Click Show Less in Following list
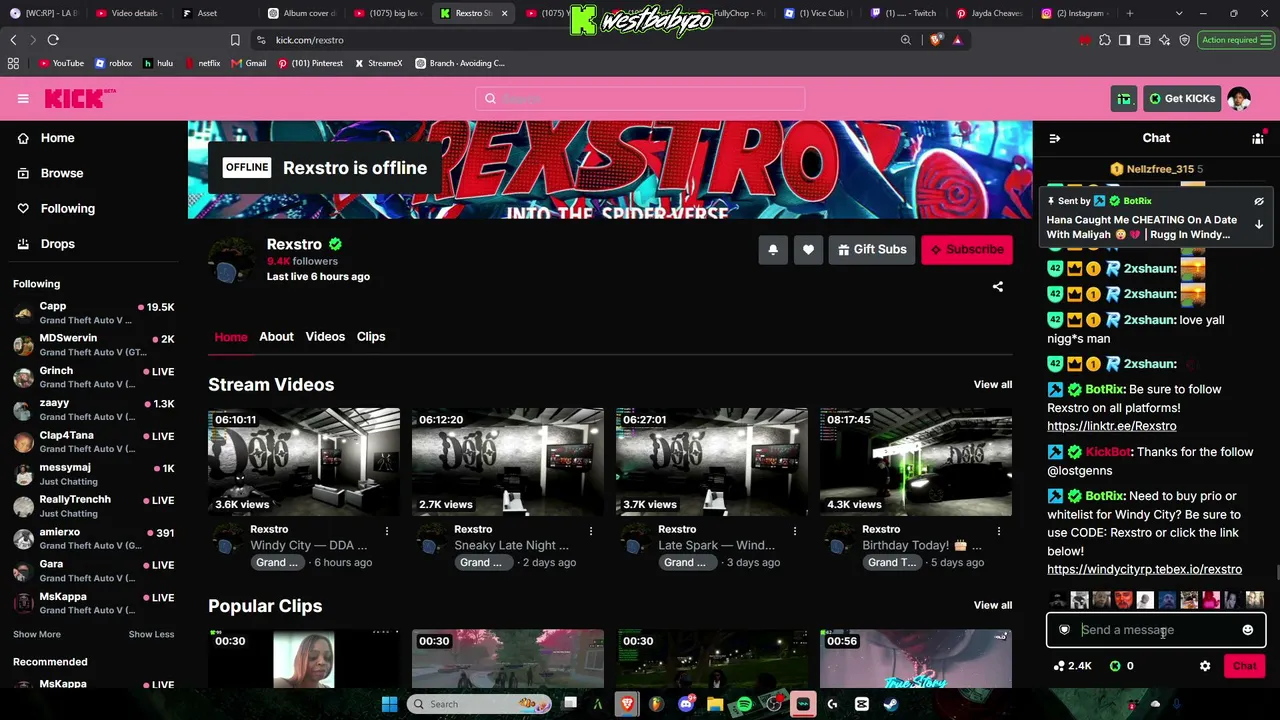Screen dimensions: 1280x720 point(151,634)
